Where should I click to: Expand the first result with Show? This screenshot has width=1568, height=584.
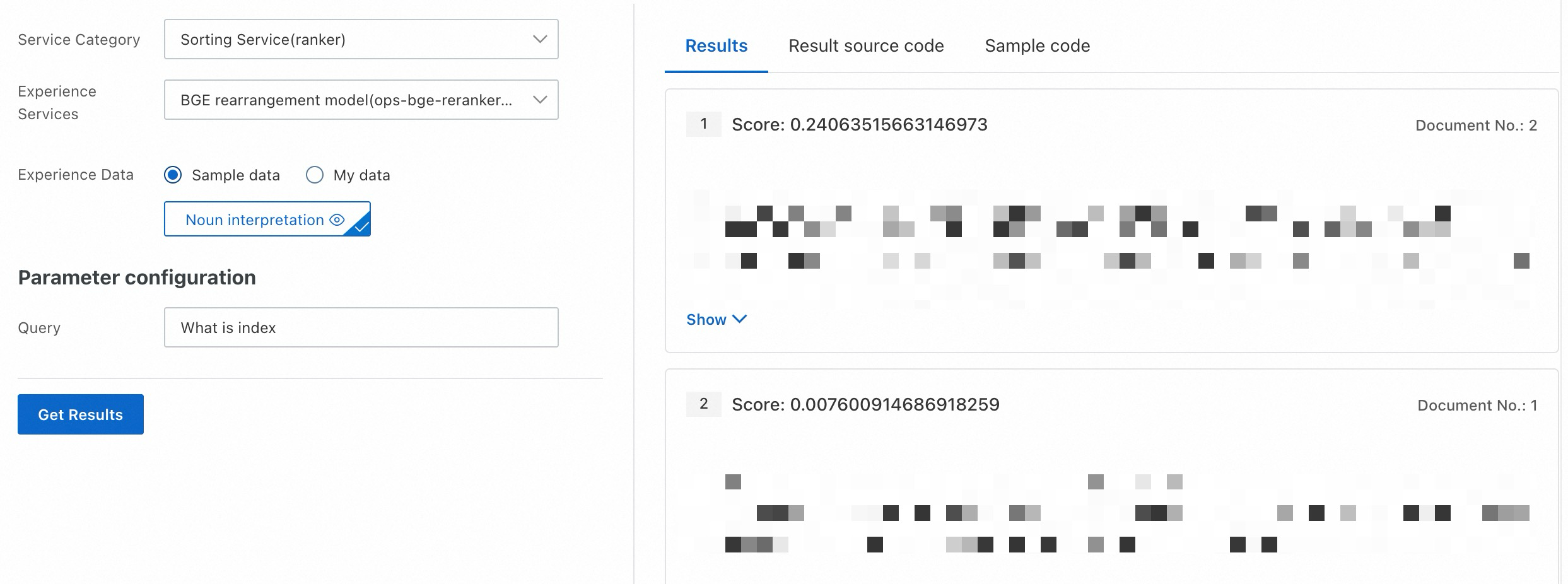pos(707,320)
